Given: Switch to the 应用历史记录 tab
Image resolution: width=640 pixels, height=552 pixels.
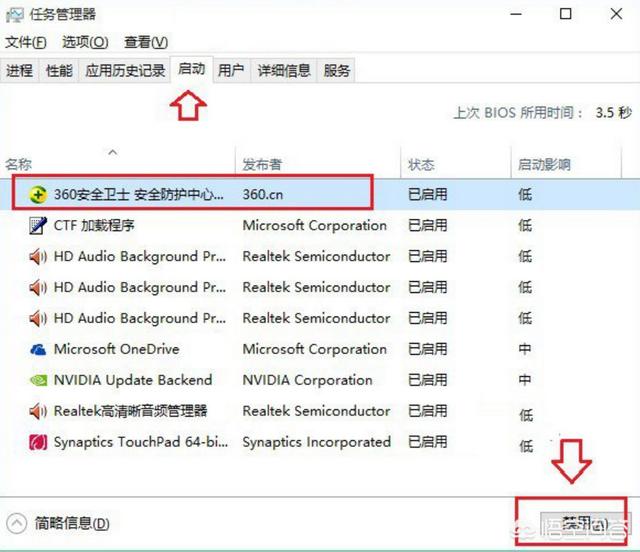Looking at the screenshot, I should (125, 70).
